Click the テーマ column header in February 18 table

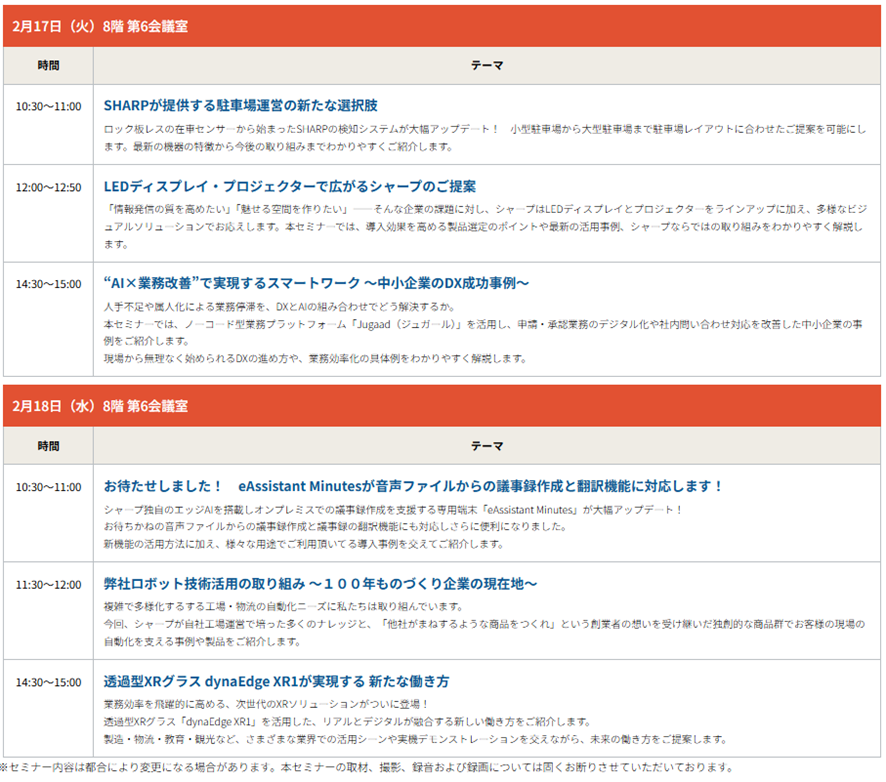pyautogui.click(x=487, y=446)
